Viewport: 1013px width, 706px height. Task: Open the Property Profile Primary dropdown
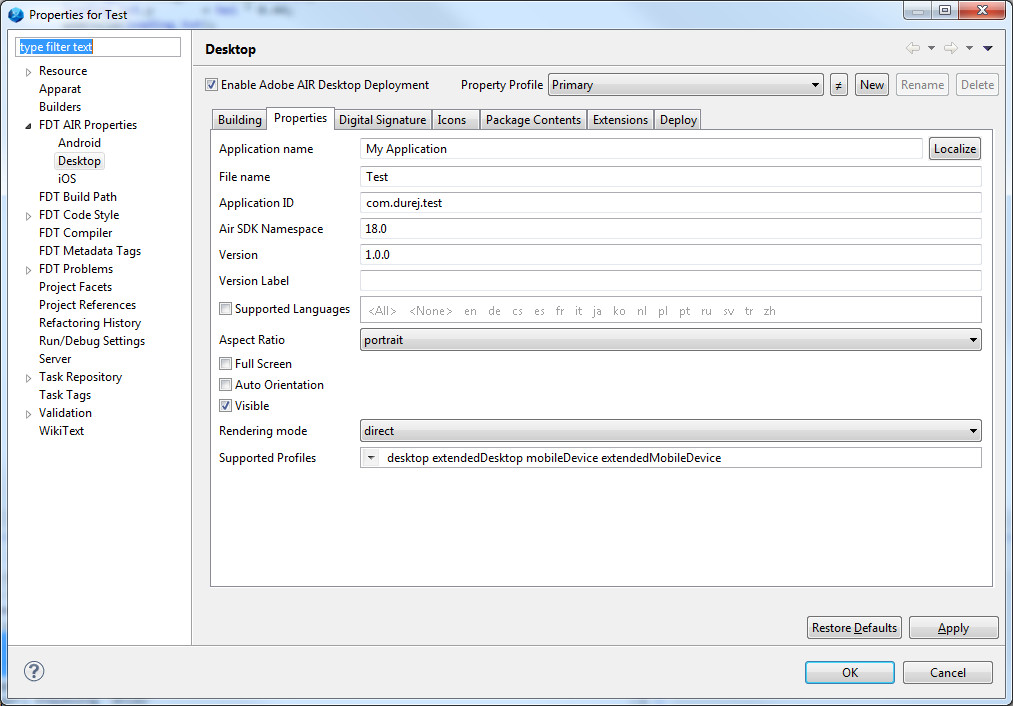coord(685,85)
